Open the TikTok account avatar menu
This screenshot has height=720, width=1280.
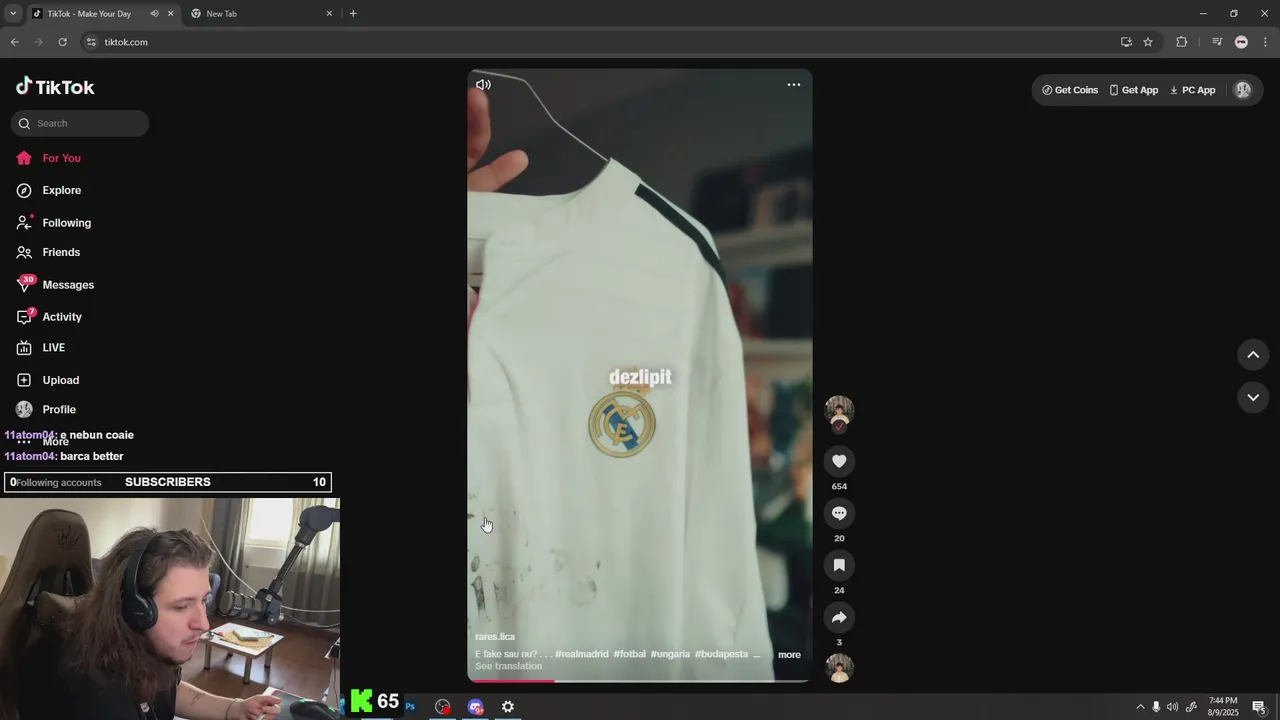[x=1243, y=90]
